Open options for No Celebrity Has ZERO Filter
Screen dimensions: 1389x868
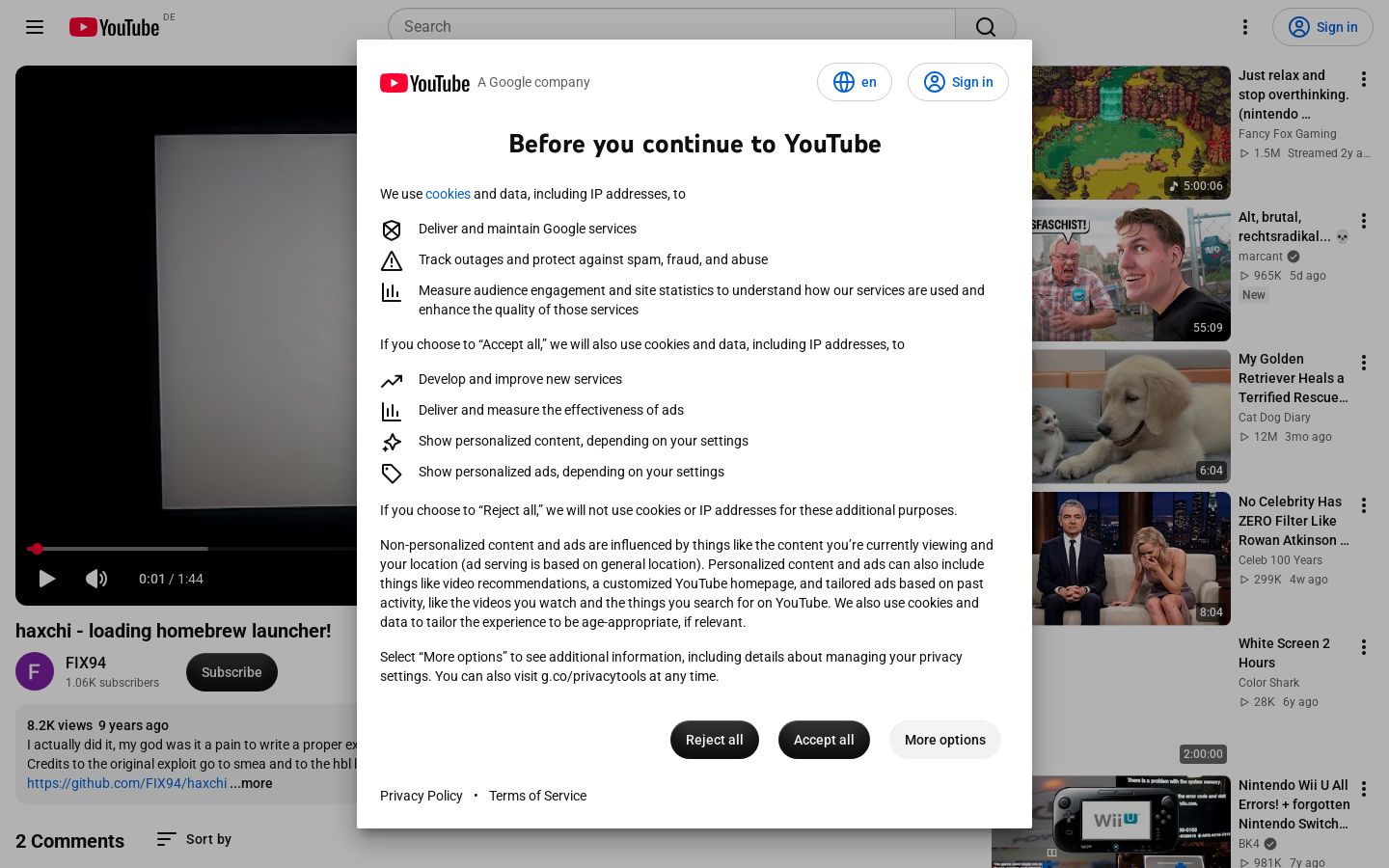point(1364,505)
